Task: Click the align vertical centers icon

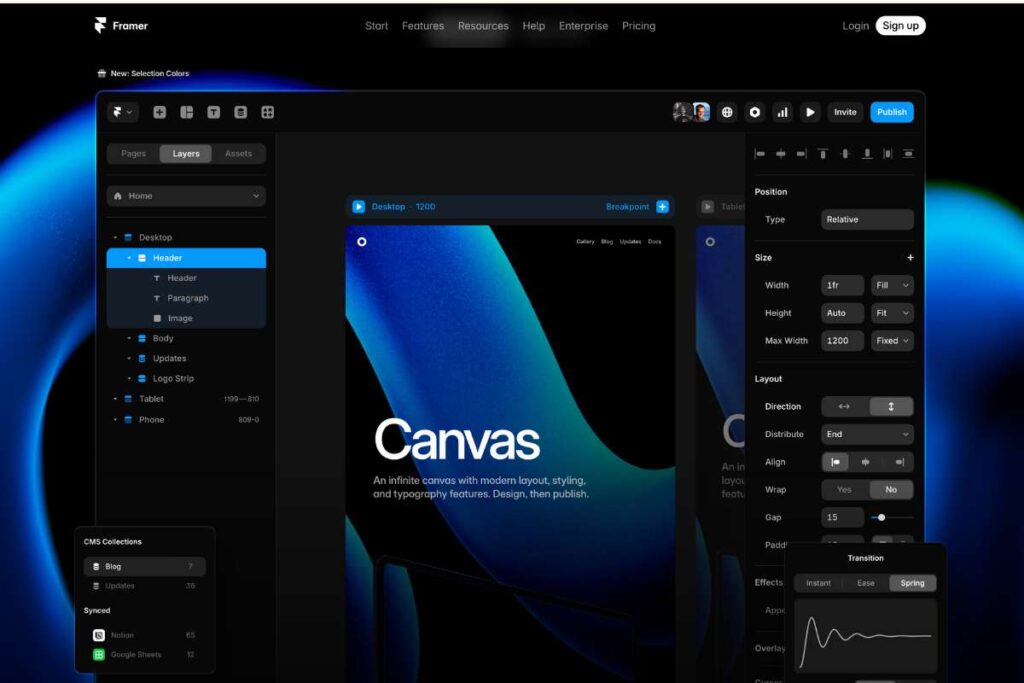Action: [x=845, y=153]
